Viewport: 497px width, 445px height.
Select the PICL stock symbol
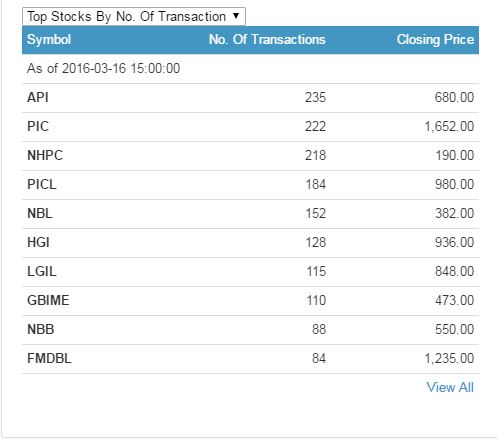click(42, 185)
